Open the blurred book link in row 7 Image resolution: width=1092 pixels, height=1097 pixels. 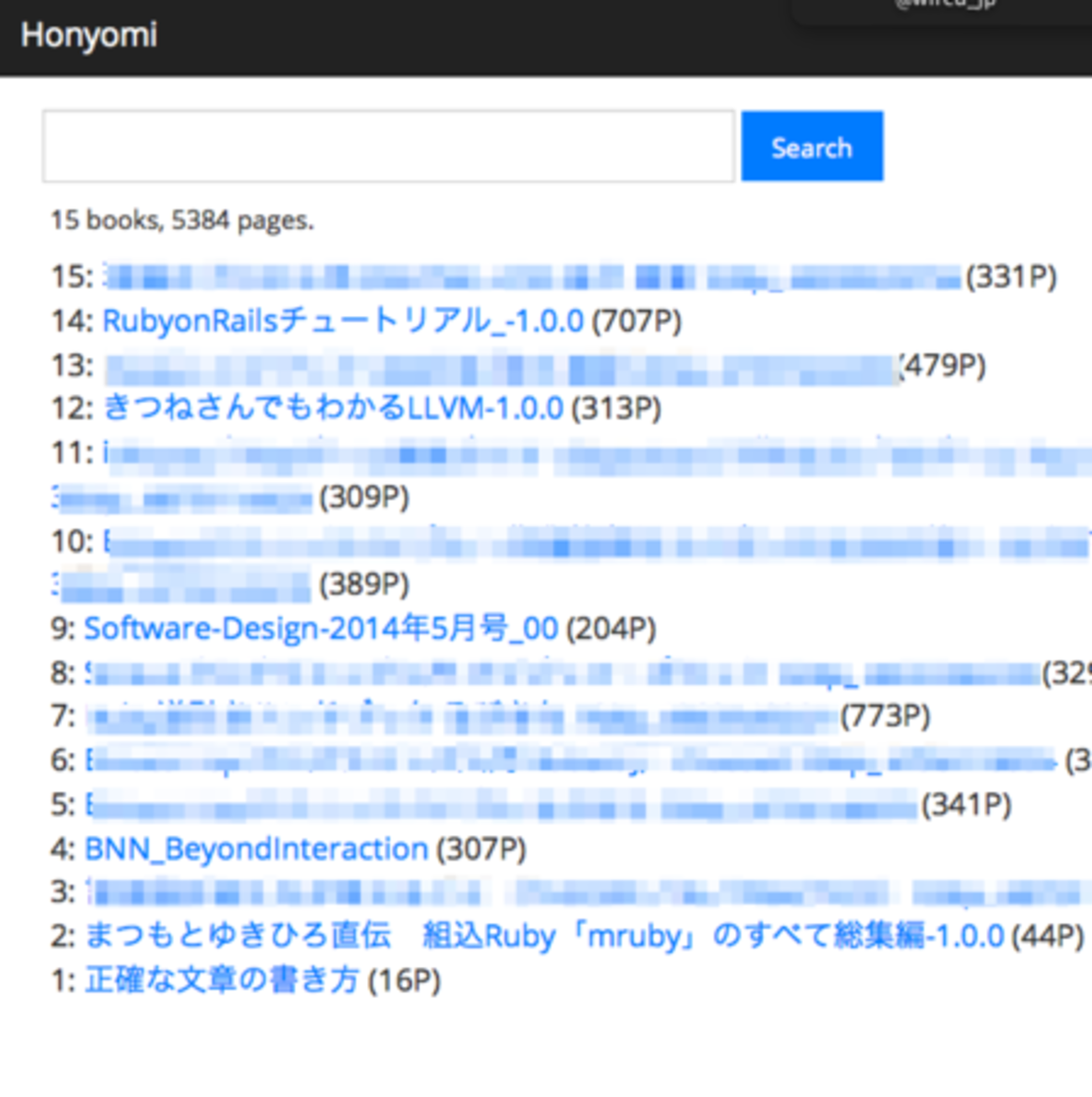pos(462,717)
